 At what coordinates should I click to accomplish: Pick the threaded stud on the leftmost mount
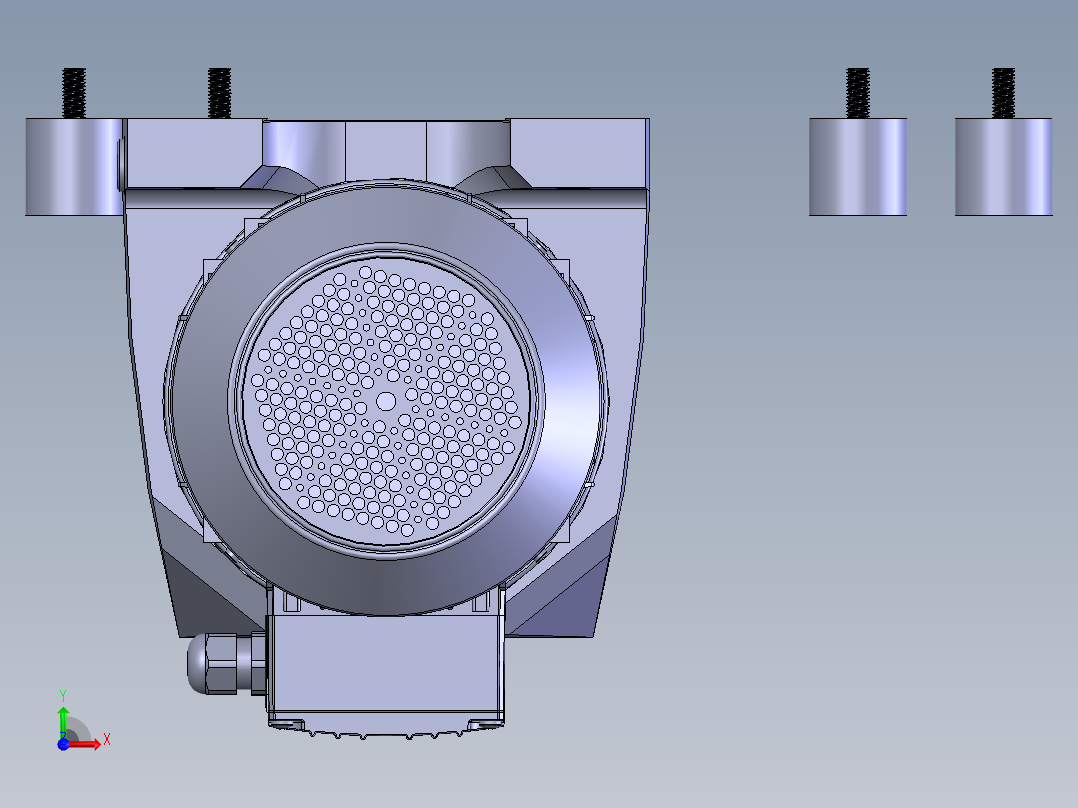[x=74, y=93]
